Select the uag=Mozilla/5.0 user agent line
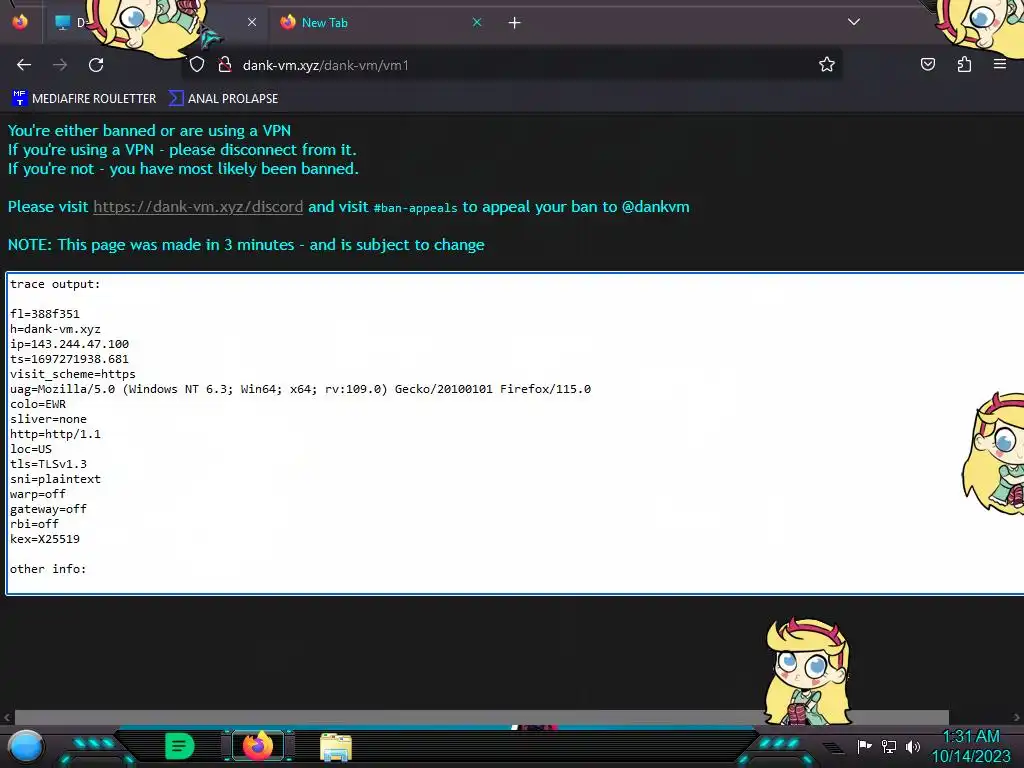This screenshot has width=1024, height=768. coord(300,389)
